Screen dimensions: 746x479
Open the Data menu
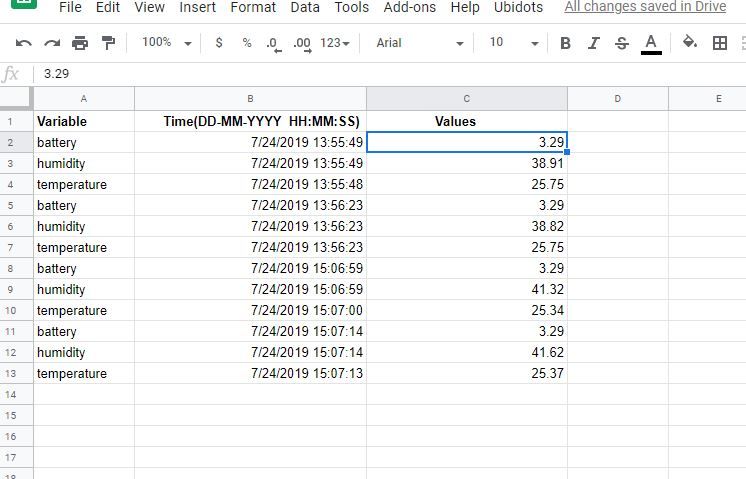click(x=305, y=7)
